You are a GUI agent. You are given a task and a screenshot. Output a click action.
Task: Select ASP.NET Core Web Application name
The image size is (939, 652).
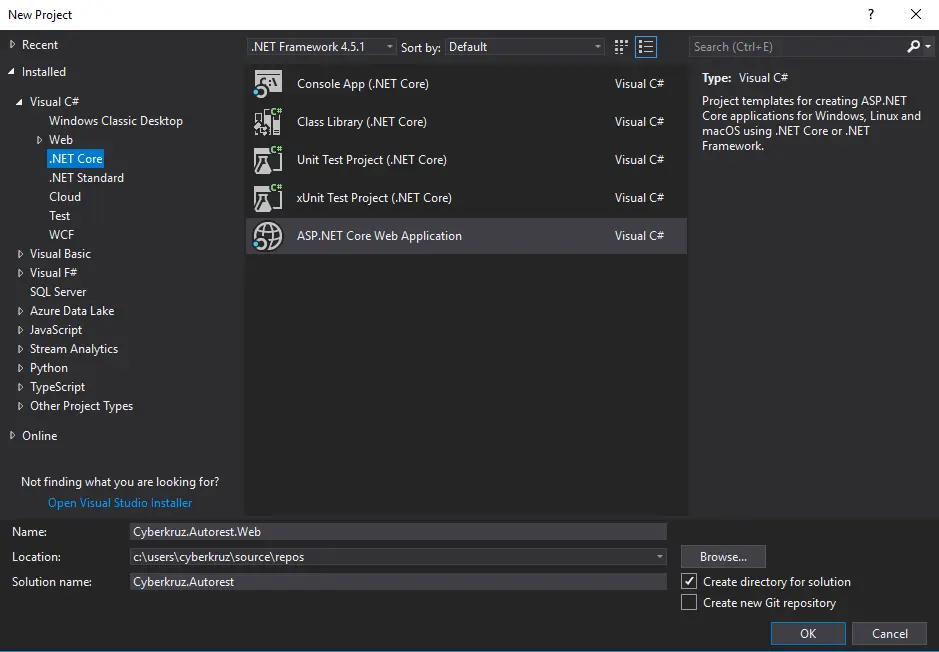coord(379,236)
